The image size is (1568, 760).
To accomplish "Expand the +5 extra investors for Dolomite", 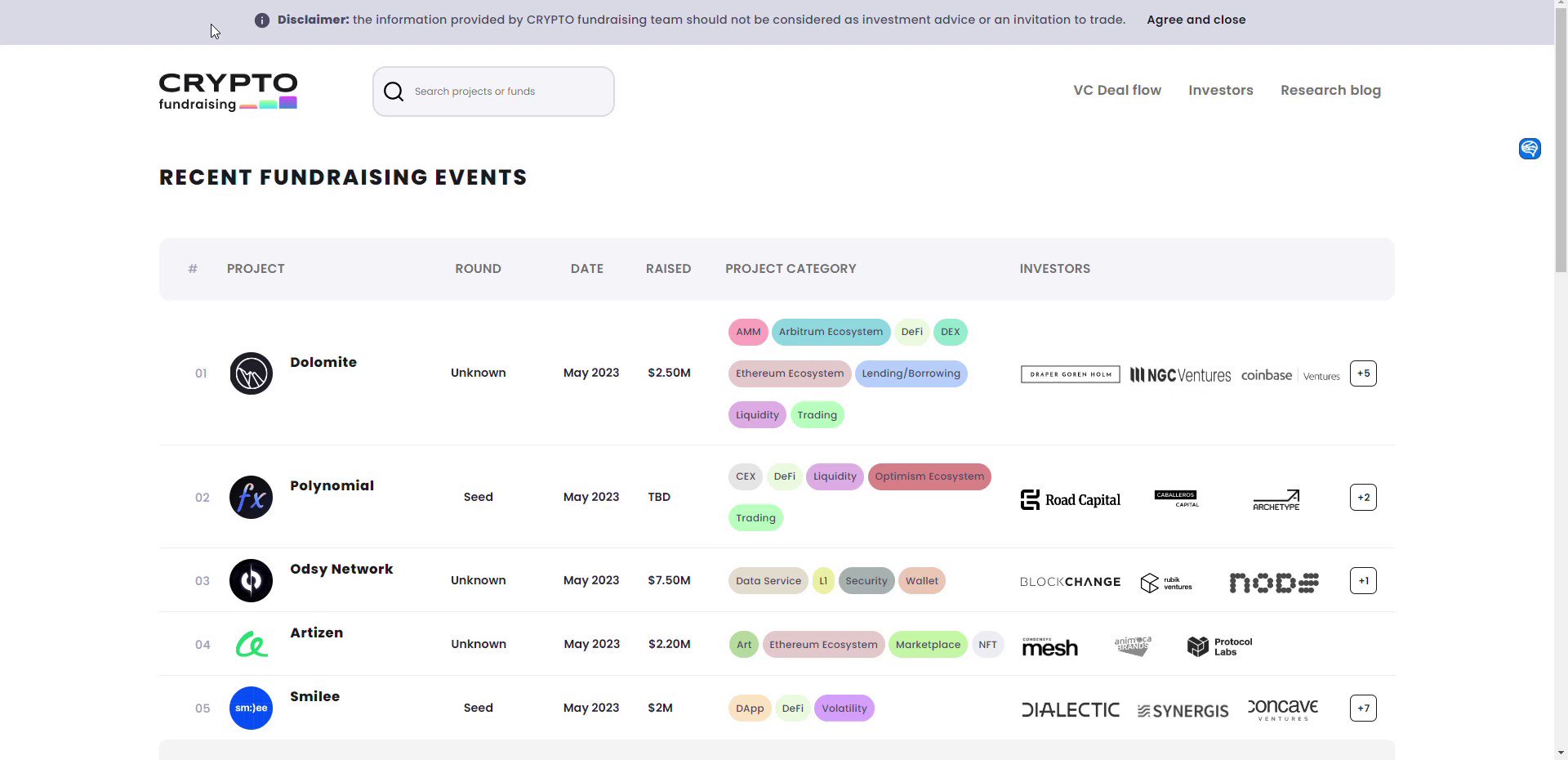I will [x=1362, y=373].
